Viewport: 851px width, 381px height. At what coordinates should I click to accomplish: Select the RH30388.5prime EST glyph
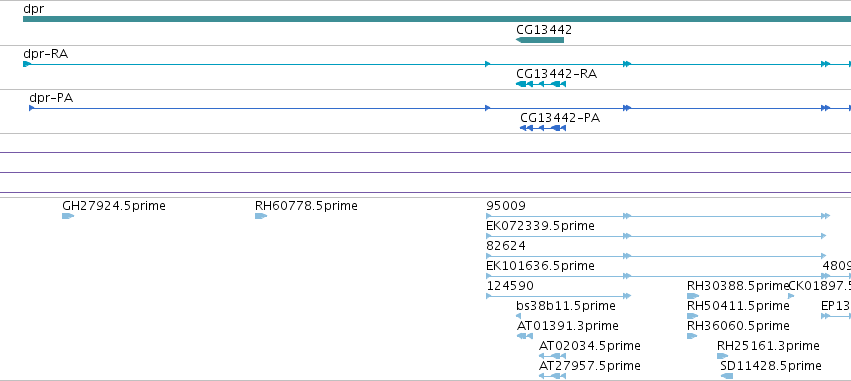pyautogui.click(x=693, y=296)
